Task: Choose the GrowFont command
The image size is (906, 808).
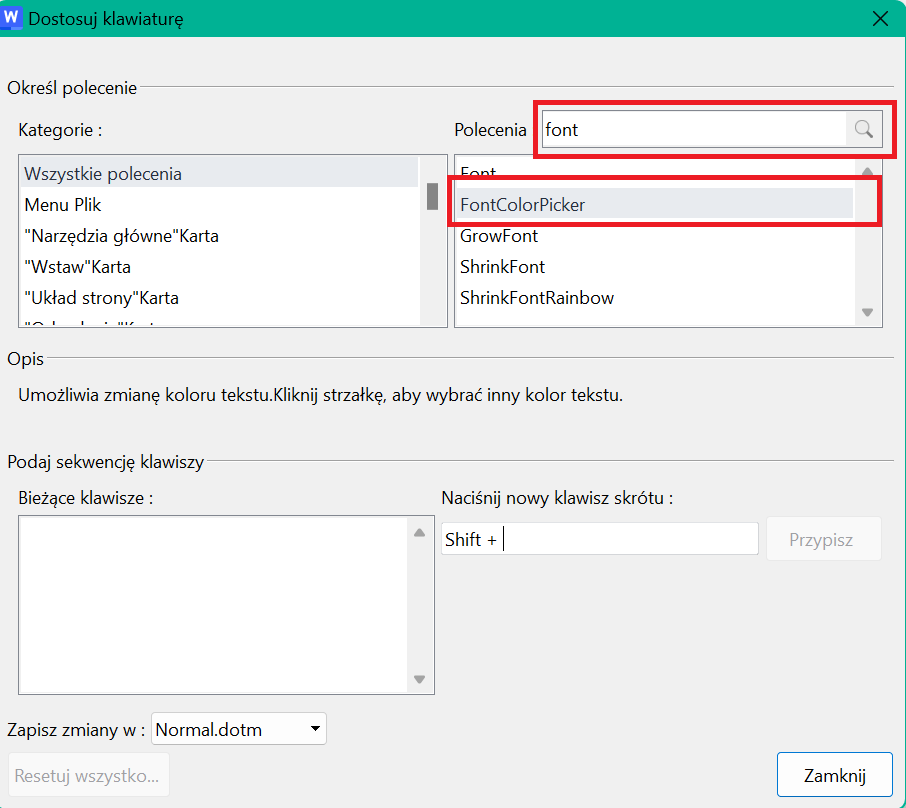Action: click(655, 236)
